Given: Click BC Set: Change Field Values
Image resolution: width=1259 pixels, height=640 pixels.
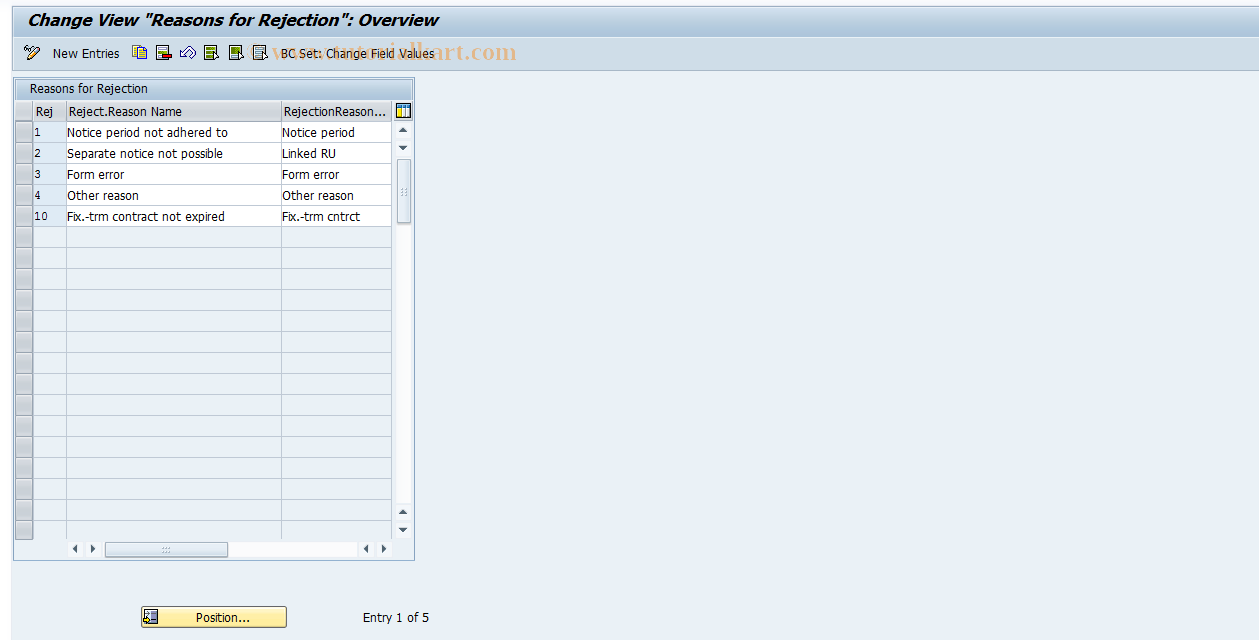Looking at the screenshot, I should click(x=357, y=54).
